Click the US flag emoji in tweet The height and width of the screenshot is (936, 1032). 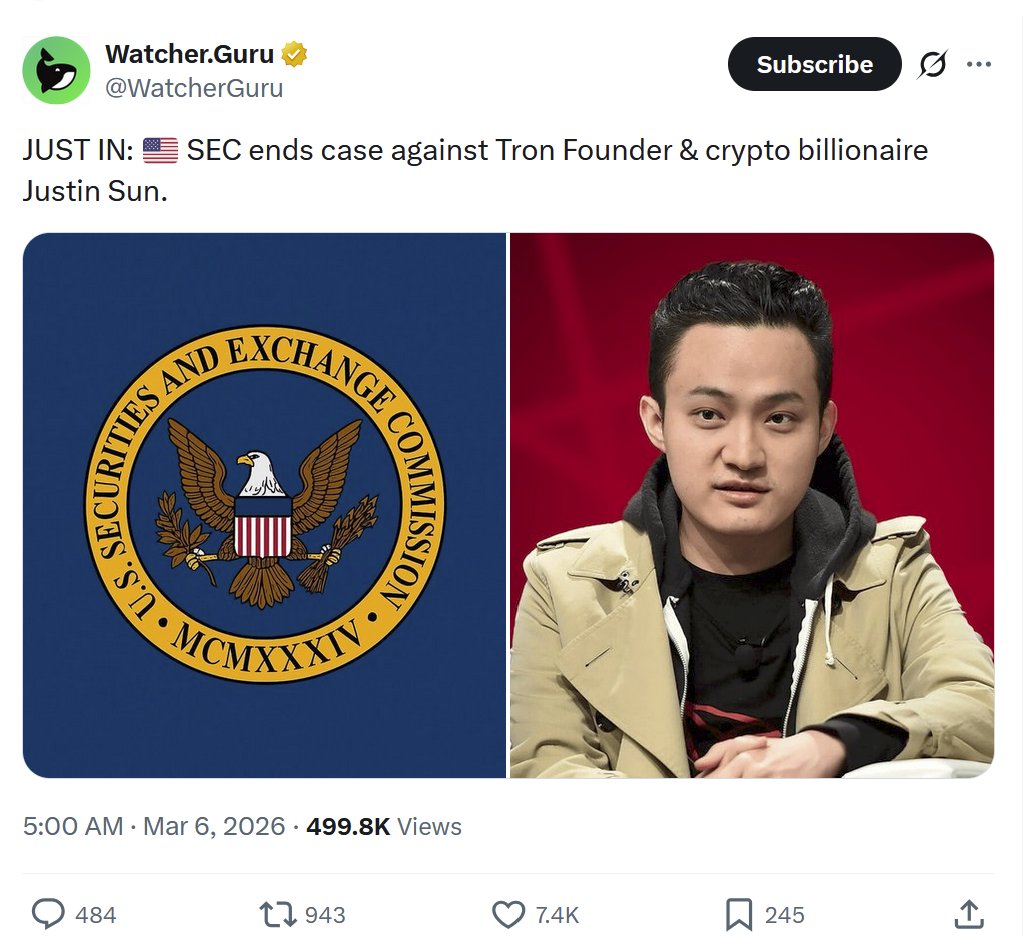pos(161,150)
